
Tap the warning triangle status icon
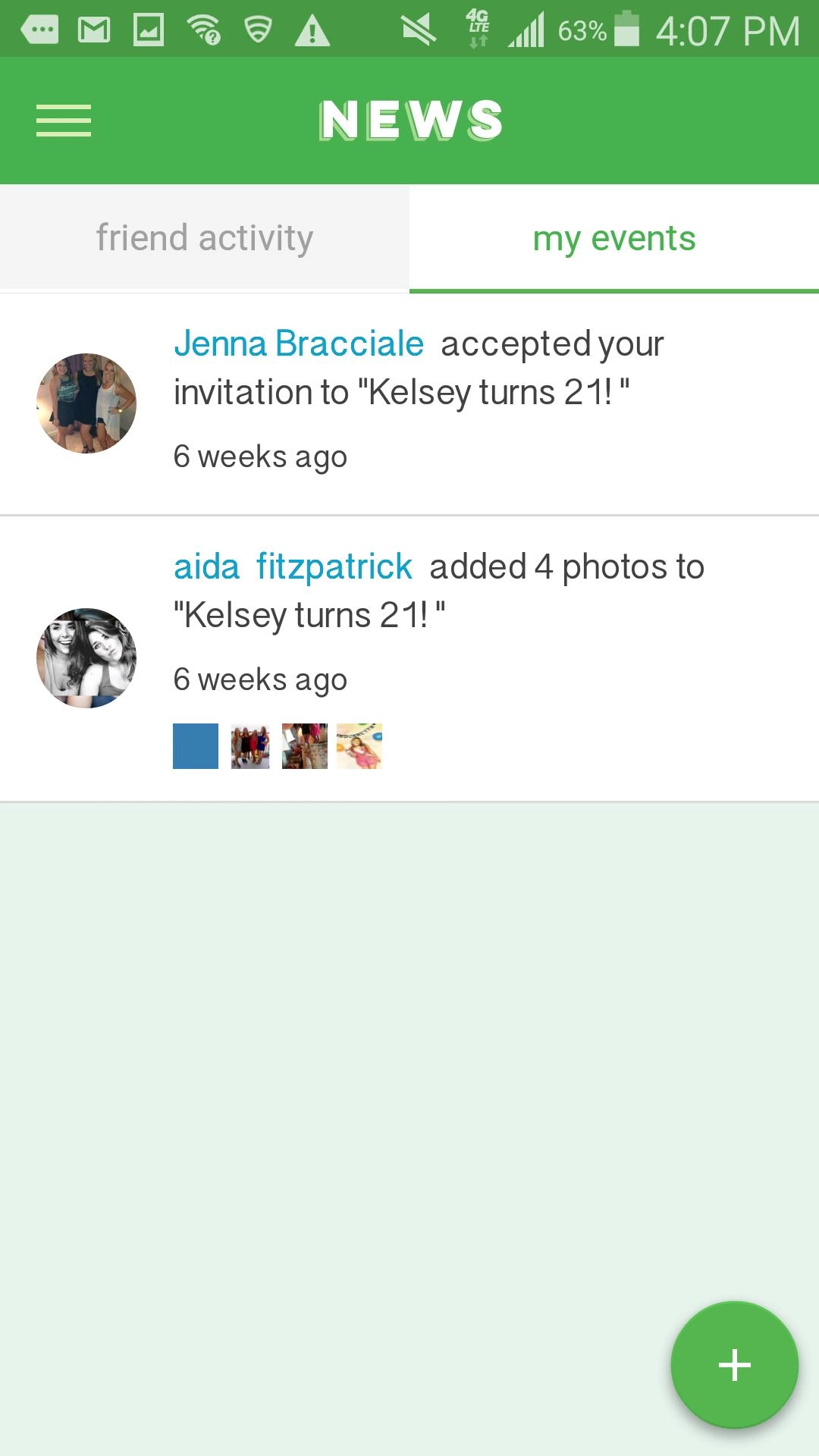coord(312,30)
